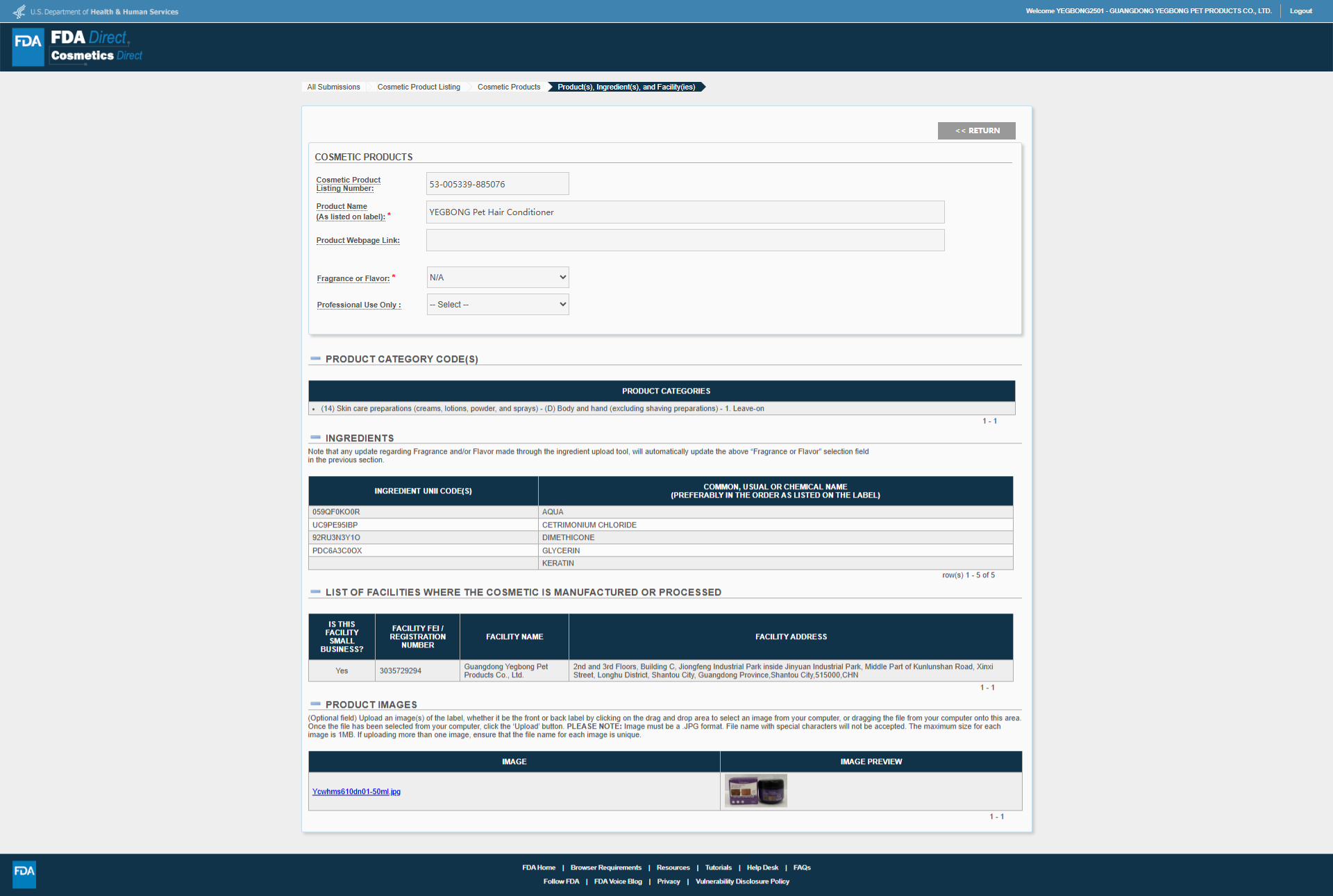Image resolution: width=1333 pixels, height=896 pixels.
Task: Click the RETURN button
Action: (977, 130)
